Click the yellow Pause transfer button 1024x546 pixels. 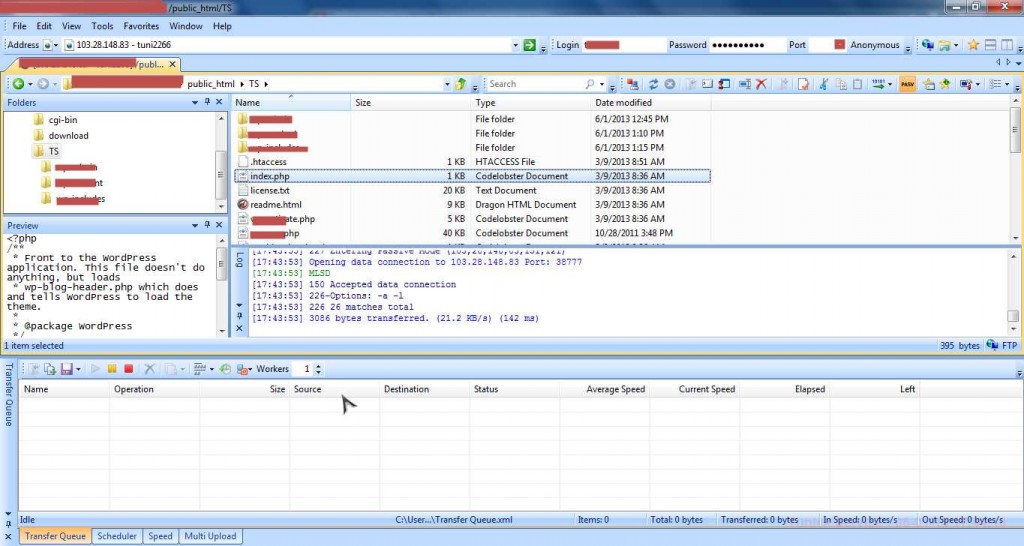click(112, 369)
